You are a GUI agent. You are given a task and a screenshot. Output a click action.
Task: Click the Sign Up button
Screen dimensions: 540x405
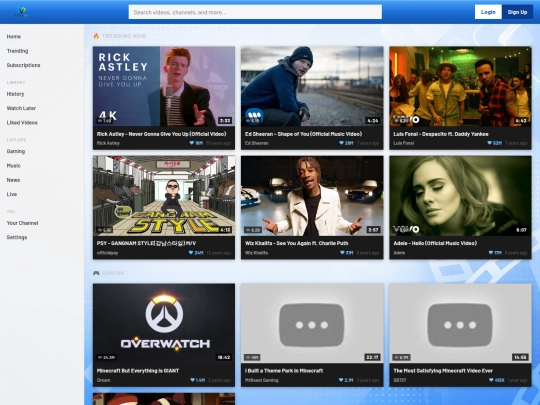coord(517,12)
